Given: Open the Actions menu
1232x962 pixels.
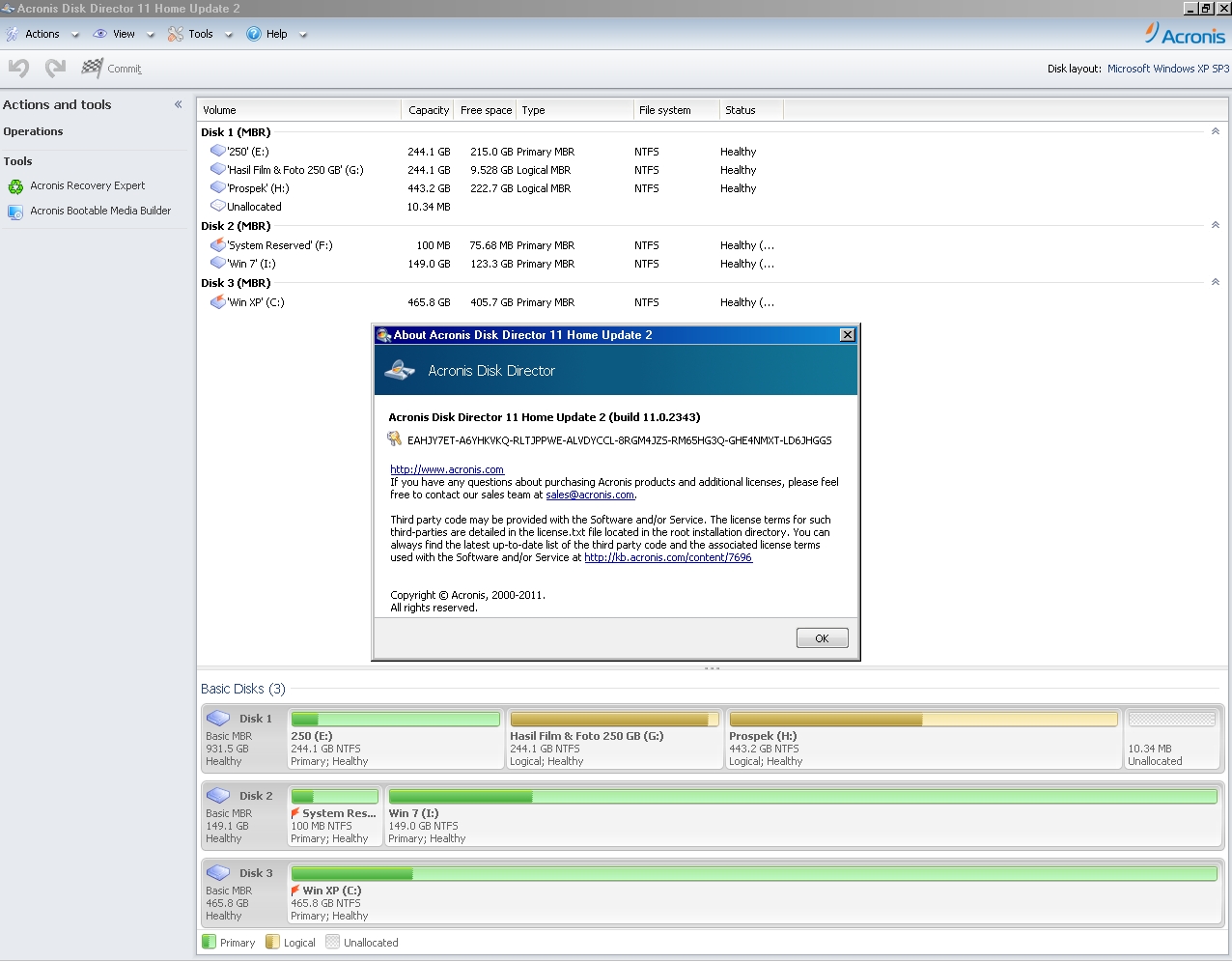Looking at the screenshot, I should [42, 34].
